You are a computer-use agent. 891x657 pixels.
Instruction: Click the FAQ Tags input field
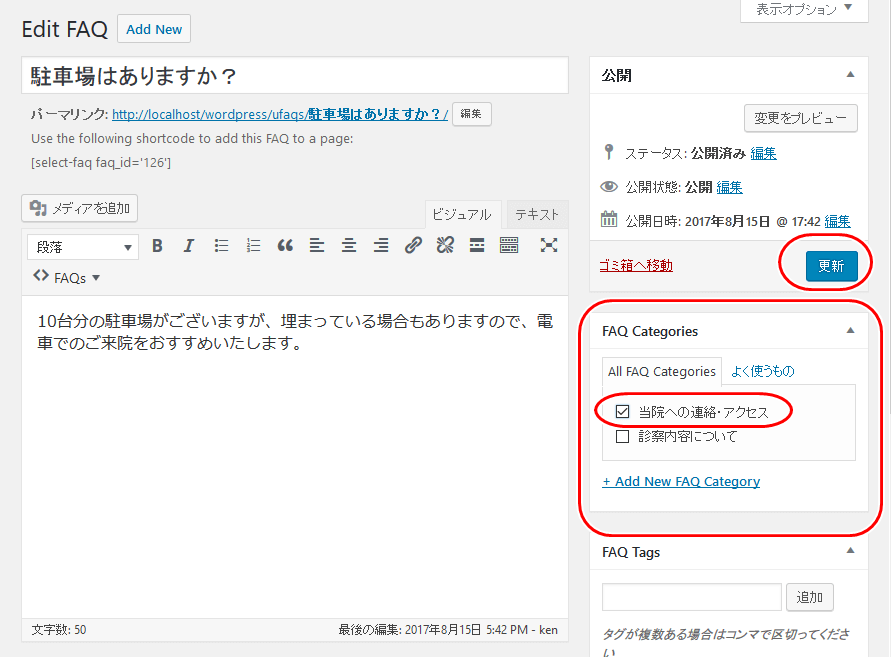point(692,597)
